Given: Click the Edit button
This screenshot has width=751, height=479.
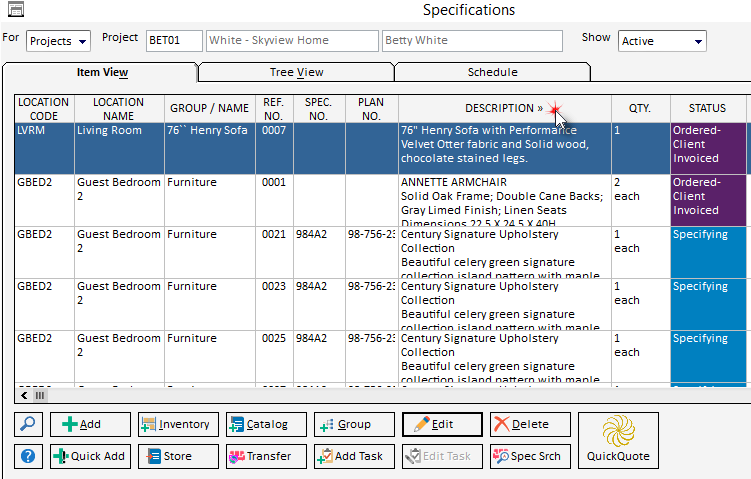Looking at the screenshot, I should click(442, 424).
